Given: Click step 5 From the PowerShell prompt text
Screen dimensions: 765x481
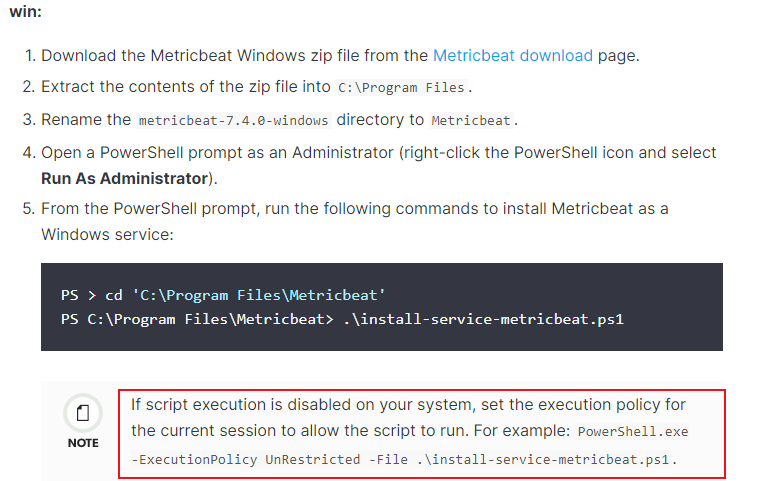Looking at the screenshot, I should tap(355, 221).
